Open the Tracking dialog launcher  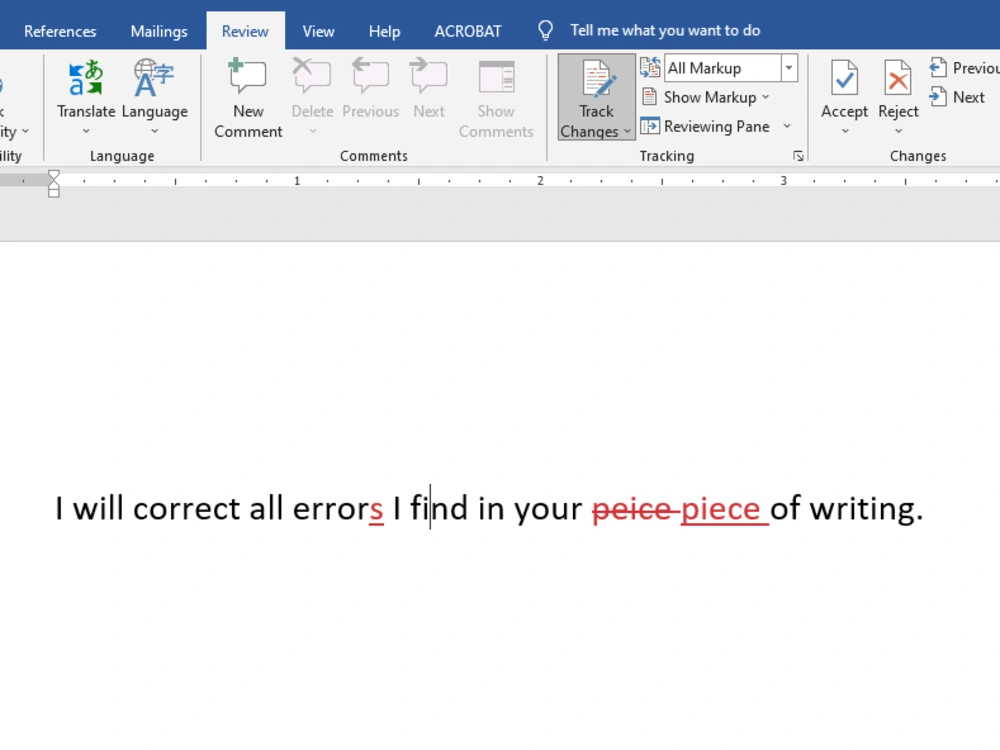tap(798, 156)
